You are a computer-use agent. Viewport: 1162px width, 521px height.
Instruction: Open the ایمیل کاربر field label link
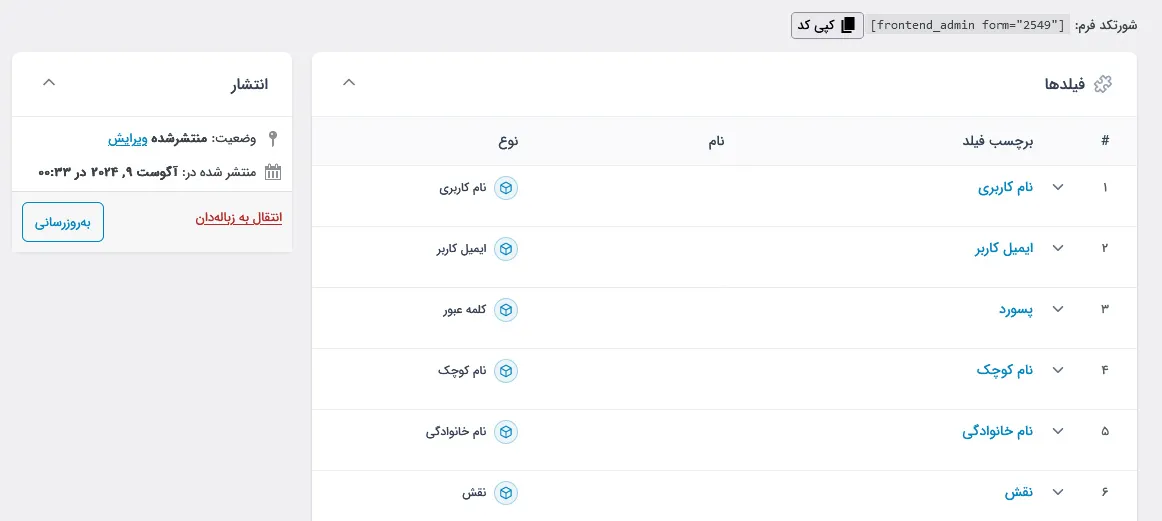(1003, 248)
